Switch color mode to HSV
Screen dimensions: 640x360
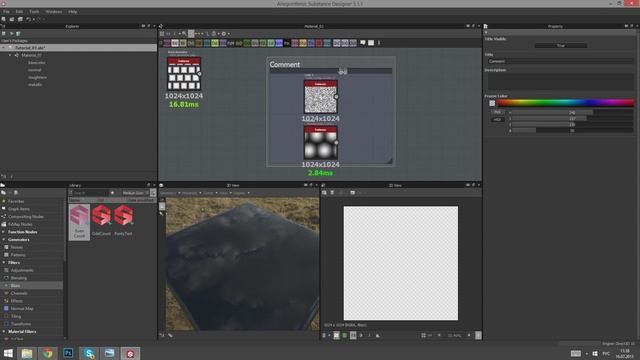pos(497,120)
